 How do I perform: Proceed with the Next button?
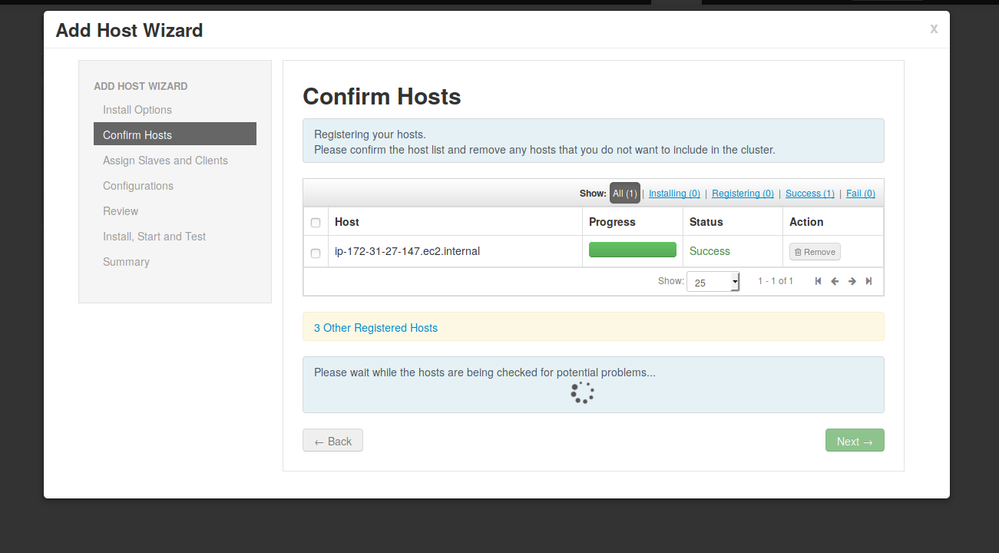click(x=854, y=441)
